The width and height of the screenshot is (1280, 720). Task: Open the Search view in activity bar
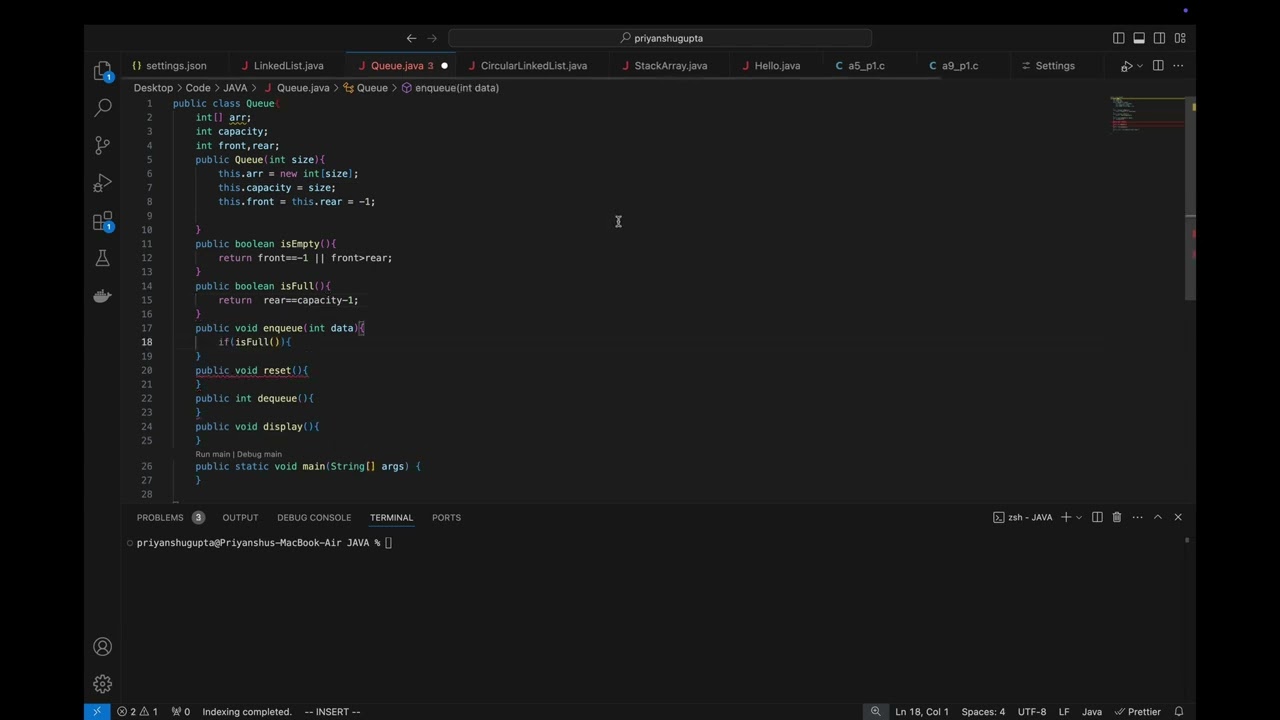[102, 107]
